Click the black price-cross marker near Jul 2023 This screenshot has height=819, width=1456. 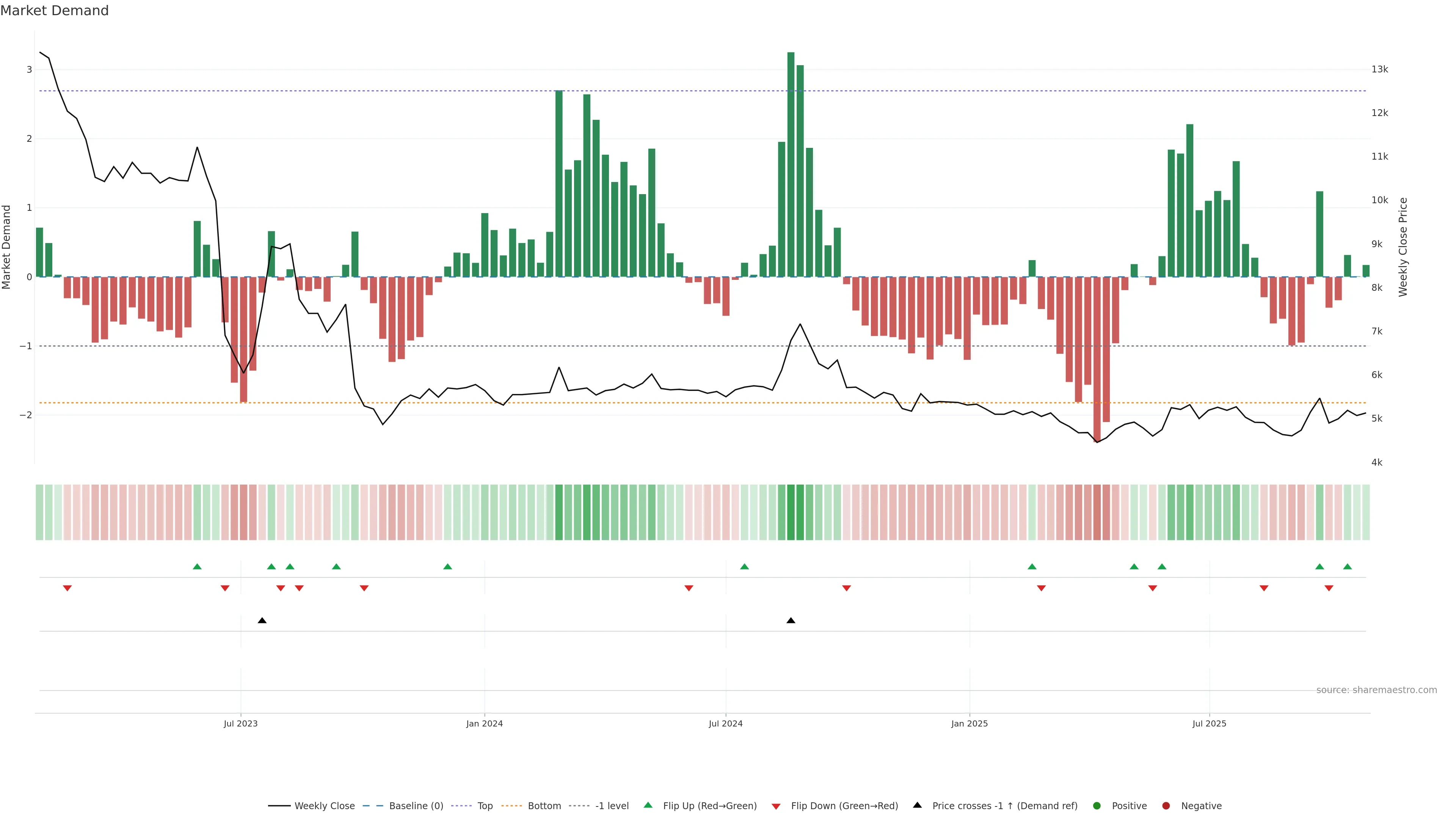coord(262,621)
